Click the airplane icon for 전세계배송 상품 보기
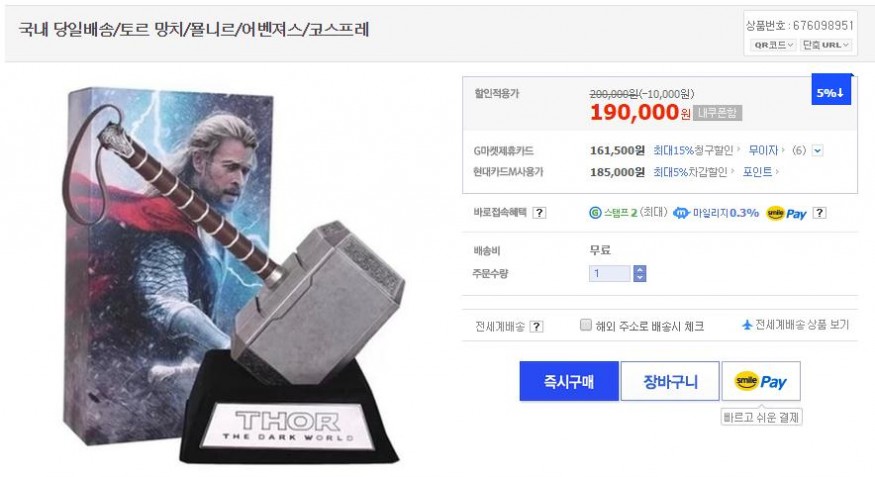Image resolution: width=875 pixels, height=477 pixels. [x=747, y=325]
